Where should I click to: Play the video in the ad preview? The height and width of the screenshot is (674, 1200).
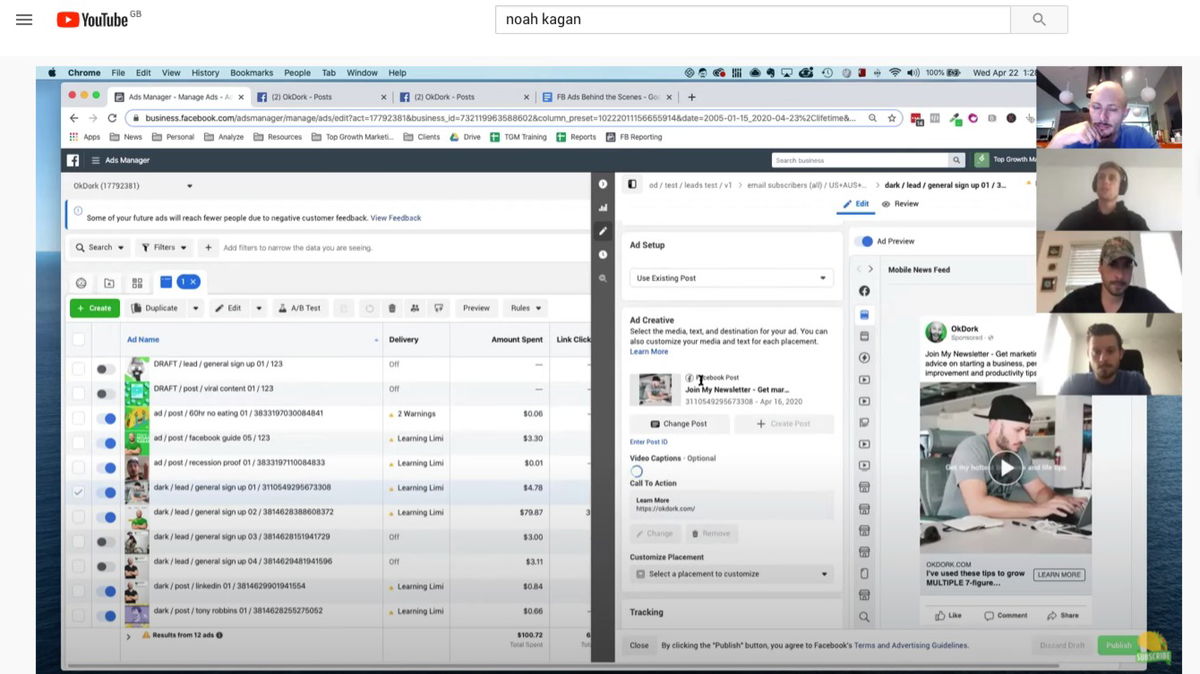(1006, 467)
